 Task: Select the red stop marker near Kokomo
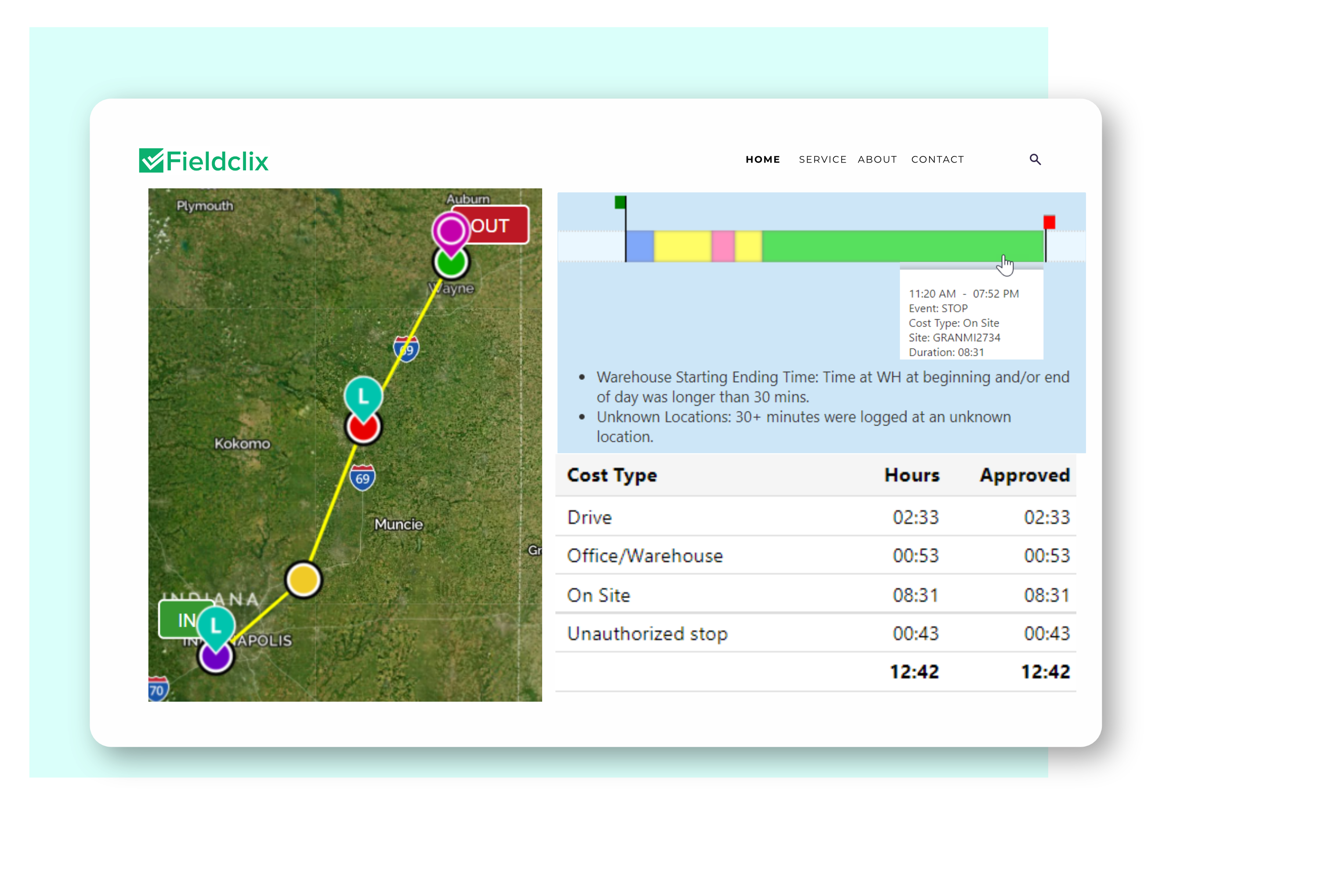pos(363,427)
